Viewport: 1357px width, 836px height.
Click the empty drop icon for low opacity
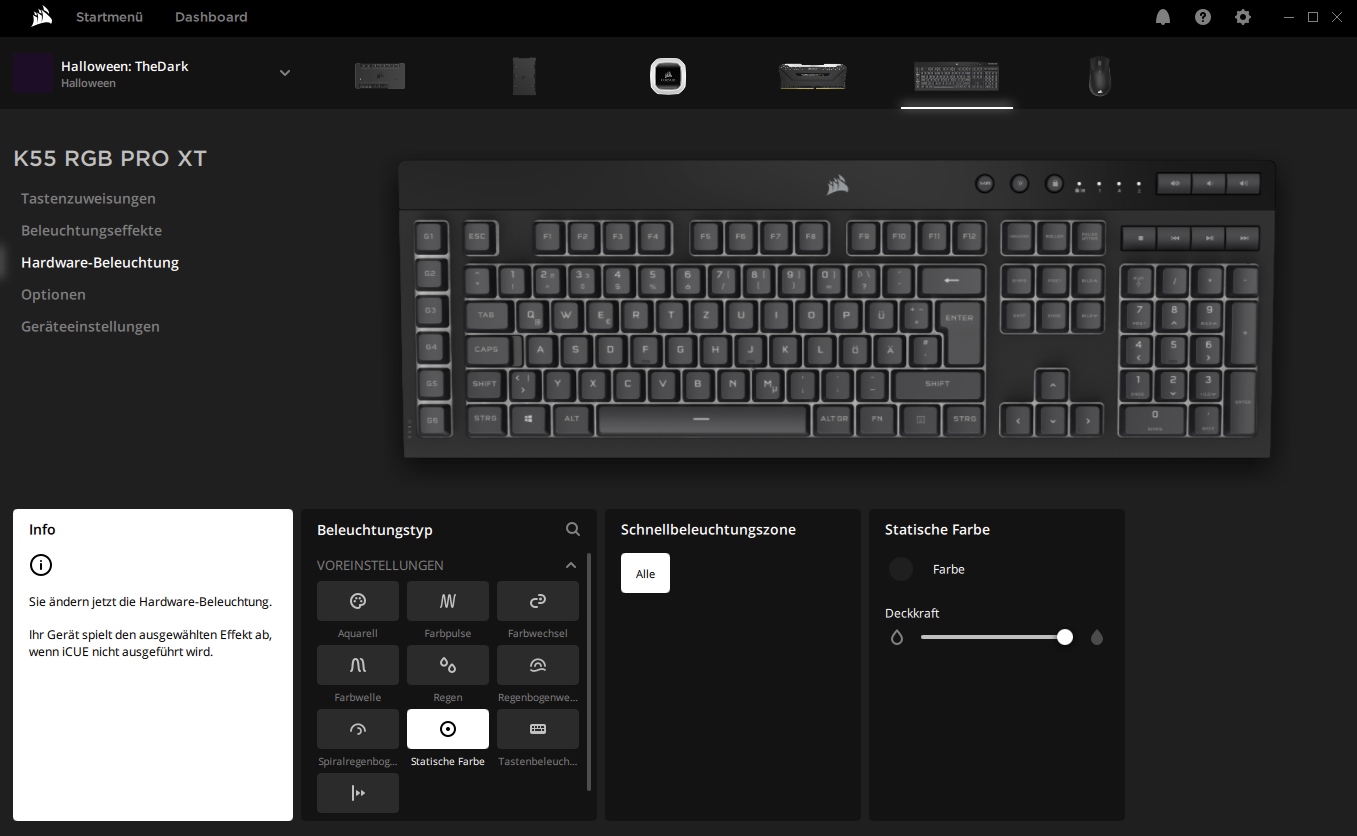(897, 637)
